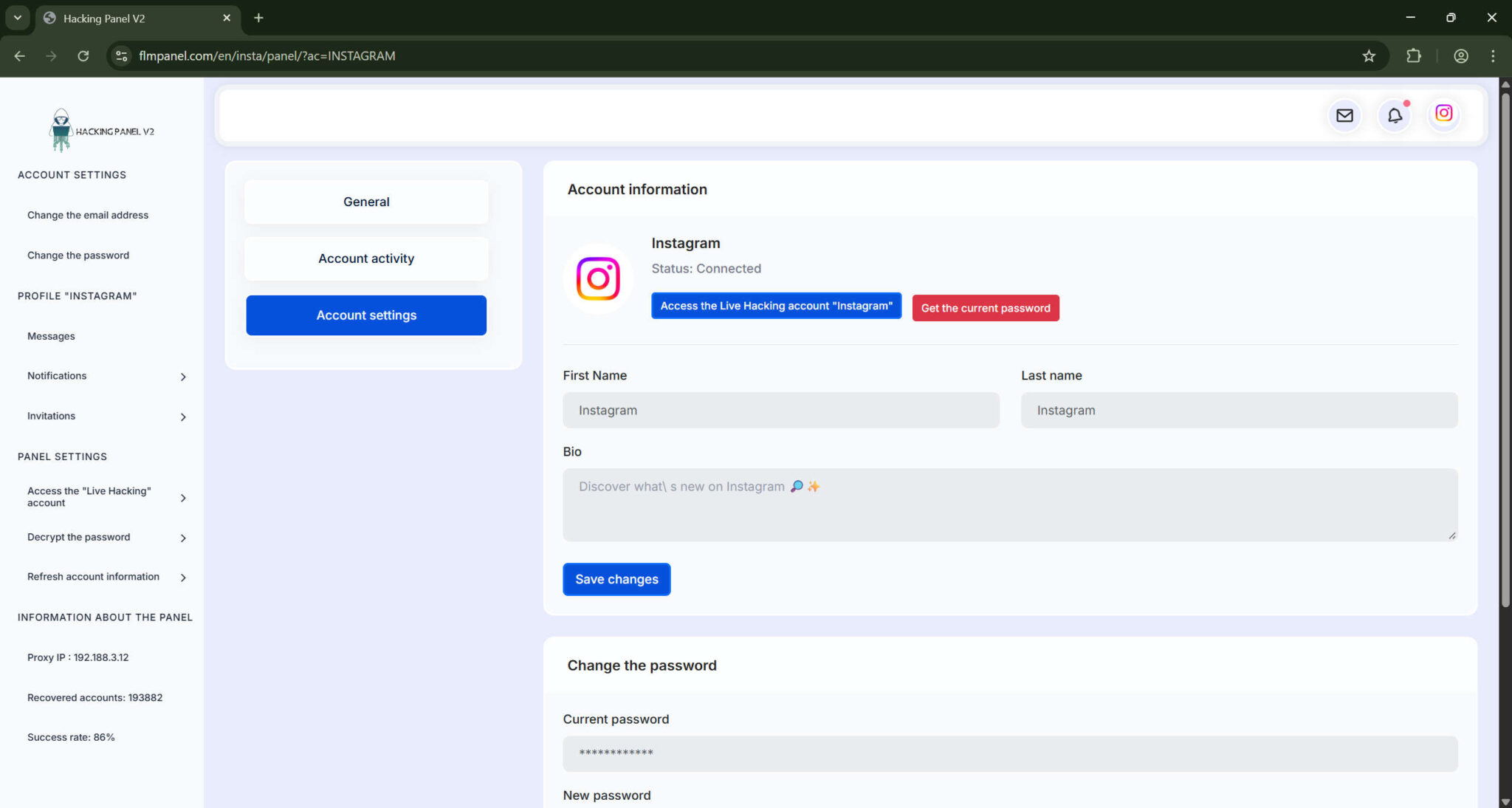Viewport: 1512px width, 808px height.
Task: Click the site info icon in address bar
Action: click(122, 56)
